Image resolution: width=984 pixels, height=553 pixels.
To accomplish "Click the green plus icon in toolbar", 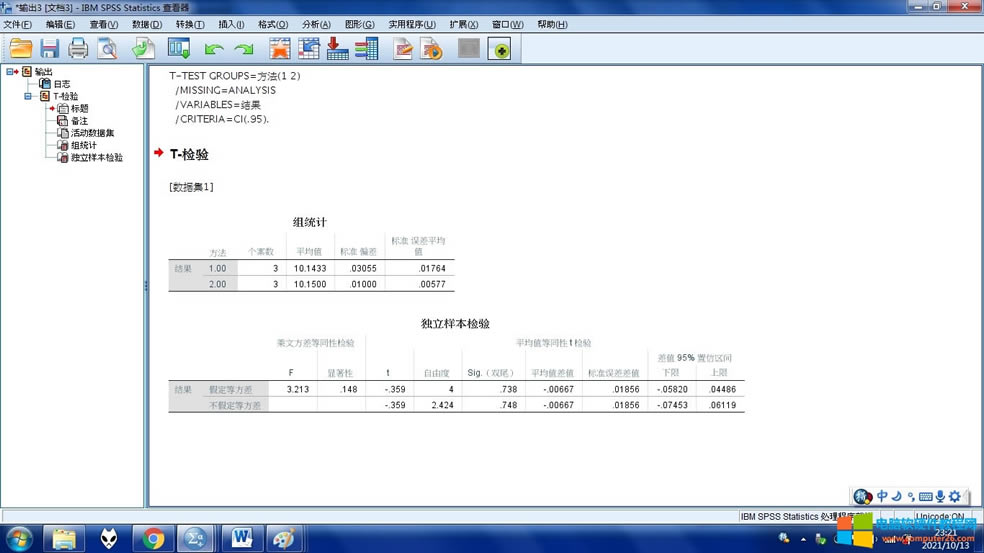I will 499,49.
